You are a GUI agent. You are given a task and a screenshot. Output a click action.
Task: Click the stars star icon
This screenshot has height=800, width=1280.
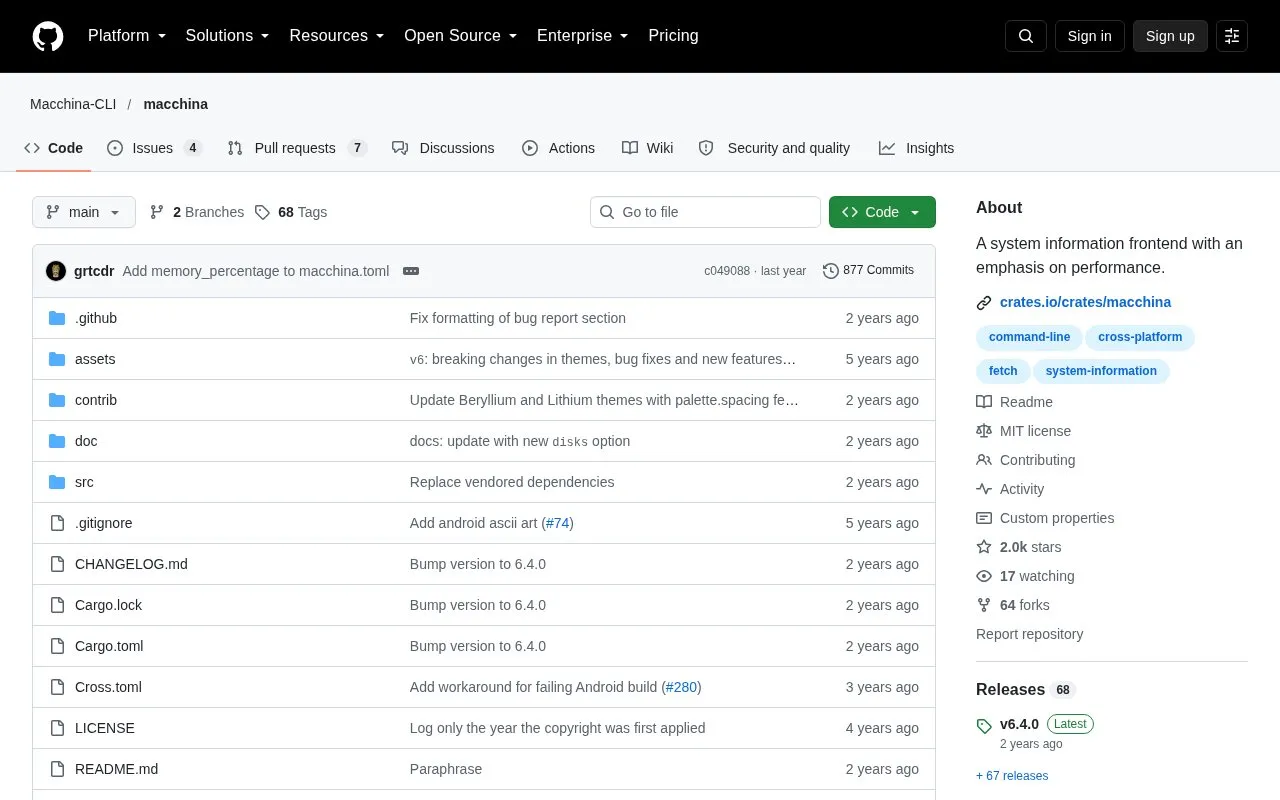point(984,547)
